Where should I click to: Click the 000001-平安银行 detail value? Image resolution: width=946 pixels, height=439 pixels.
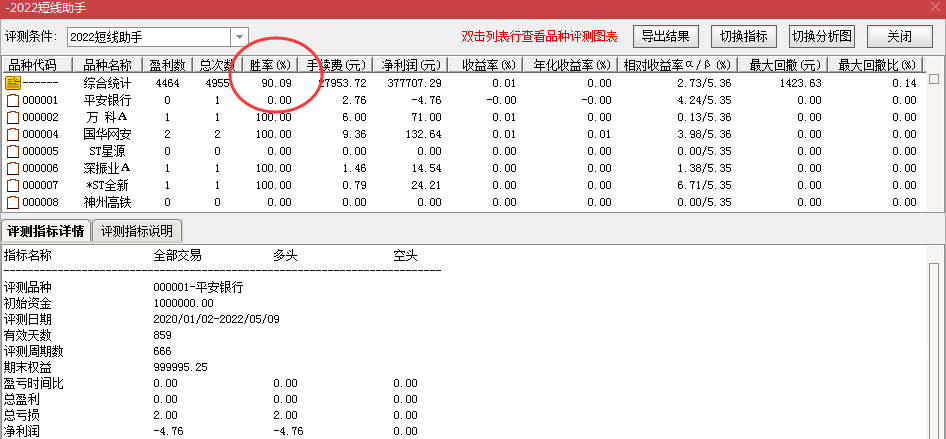pos(198,288)
